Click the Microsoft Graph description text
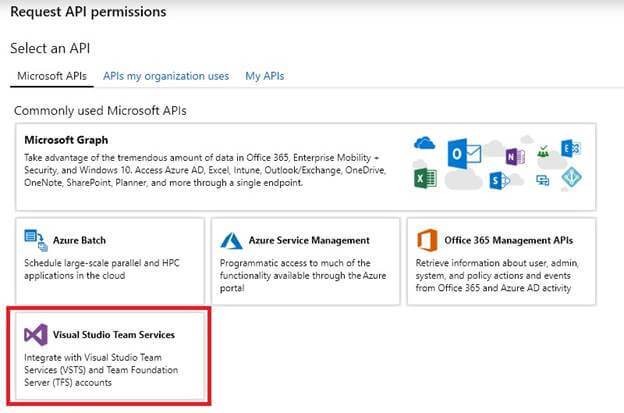The width and height of the screenshot is (624, 413). (x=205, y=170)
